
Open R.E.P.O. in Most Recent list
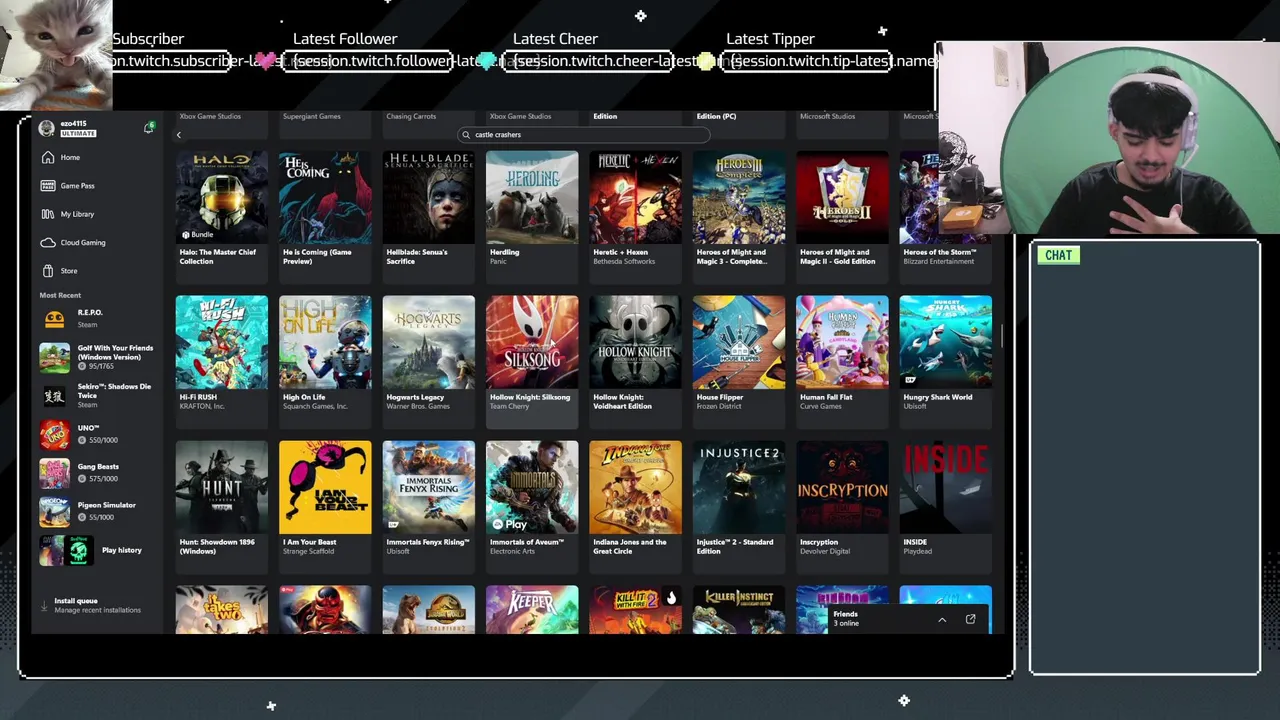pos(96,318)
